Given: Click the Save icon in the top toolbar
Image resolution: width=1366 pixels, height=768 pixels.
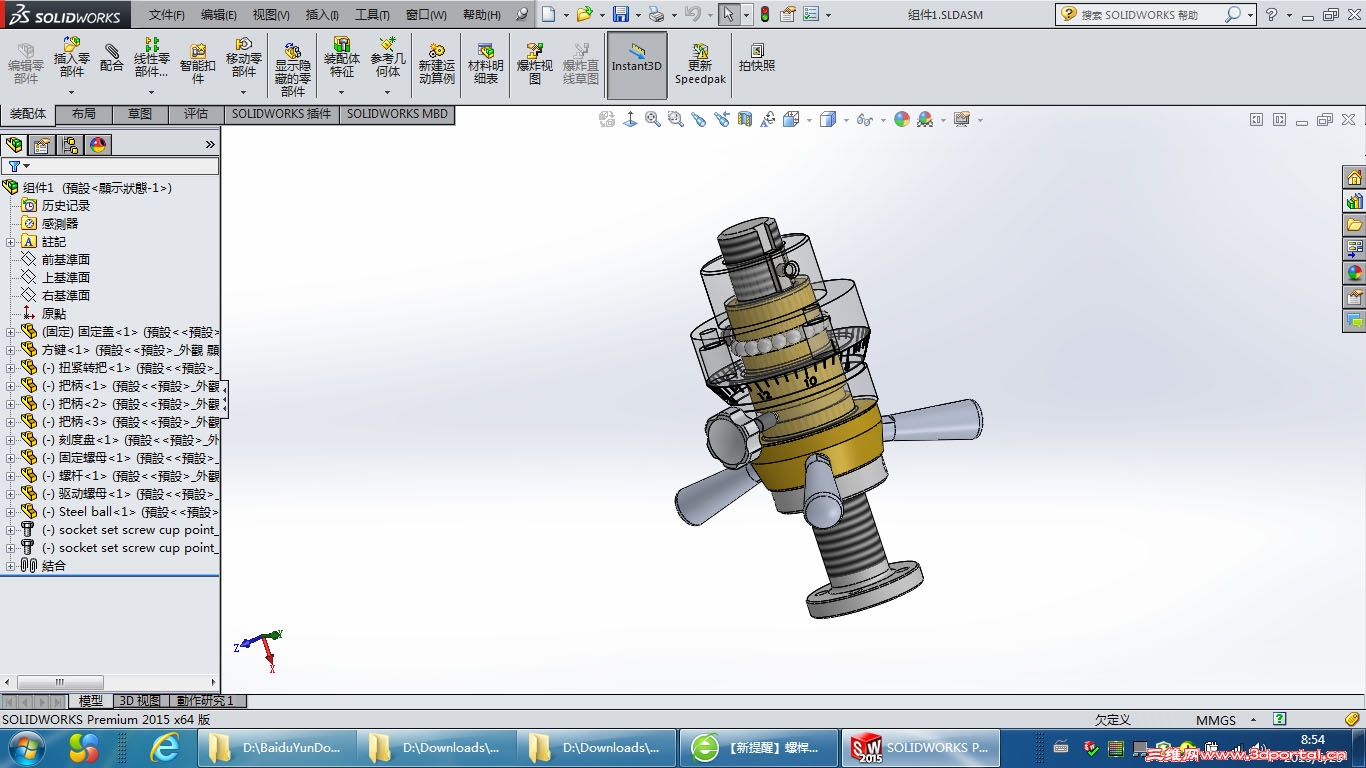Looking at the screenshot, I should click(x=621, y=15).
